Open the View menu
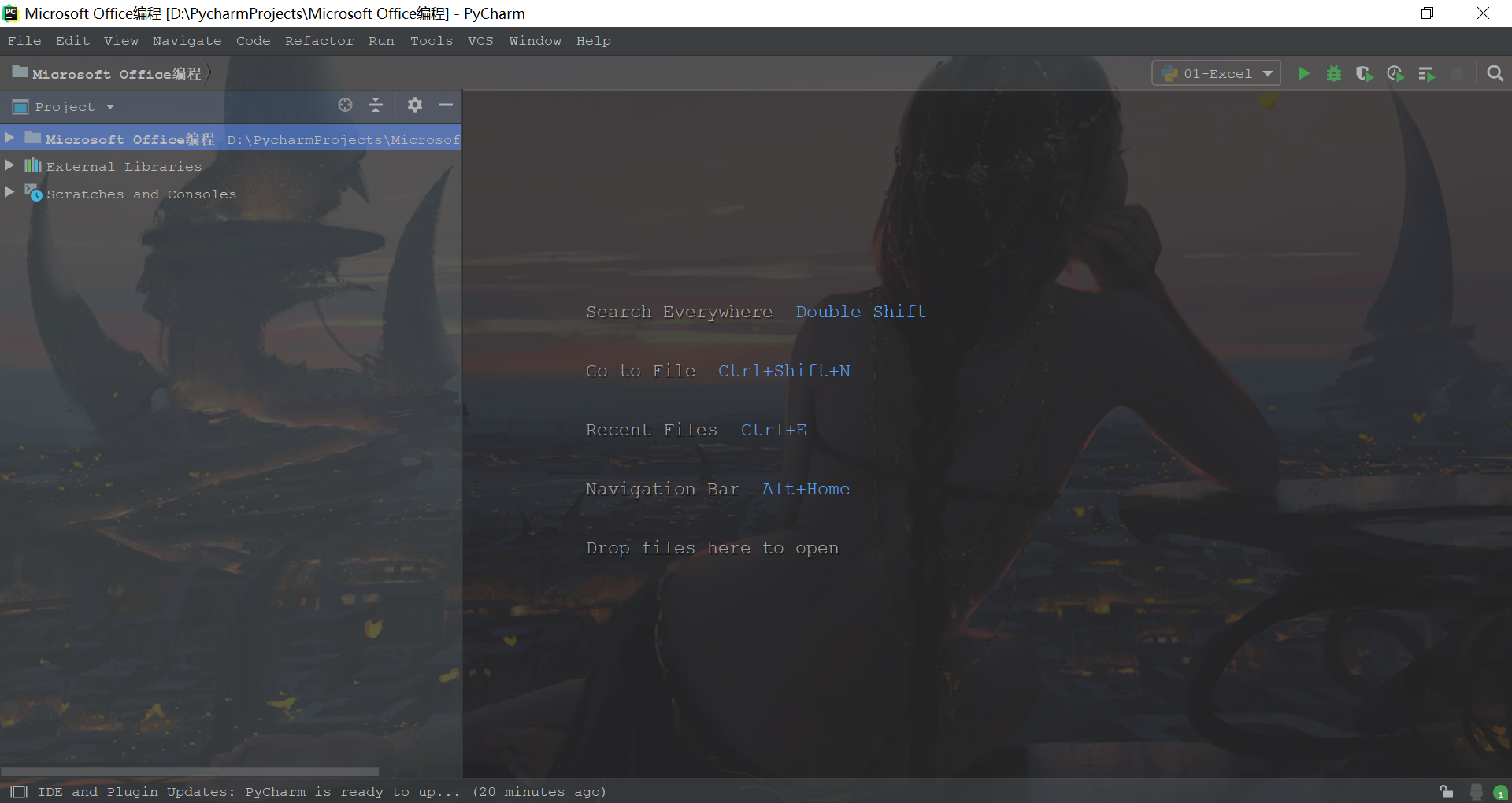Screen dimensions: 1512x803 120,41
